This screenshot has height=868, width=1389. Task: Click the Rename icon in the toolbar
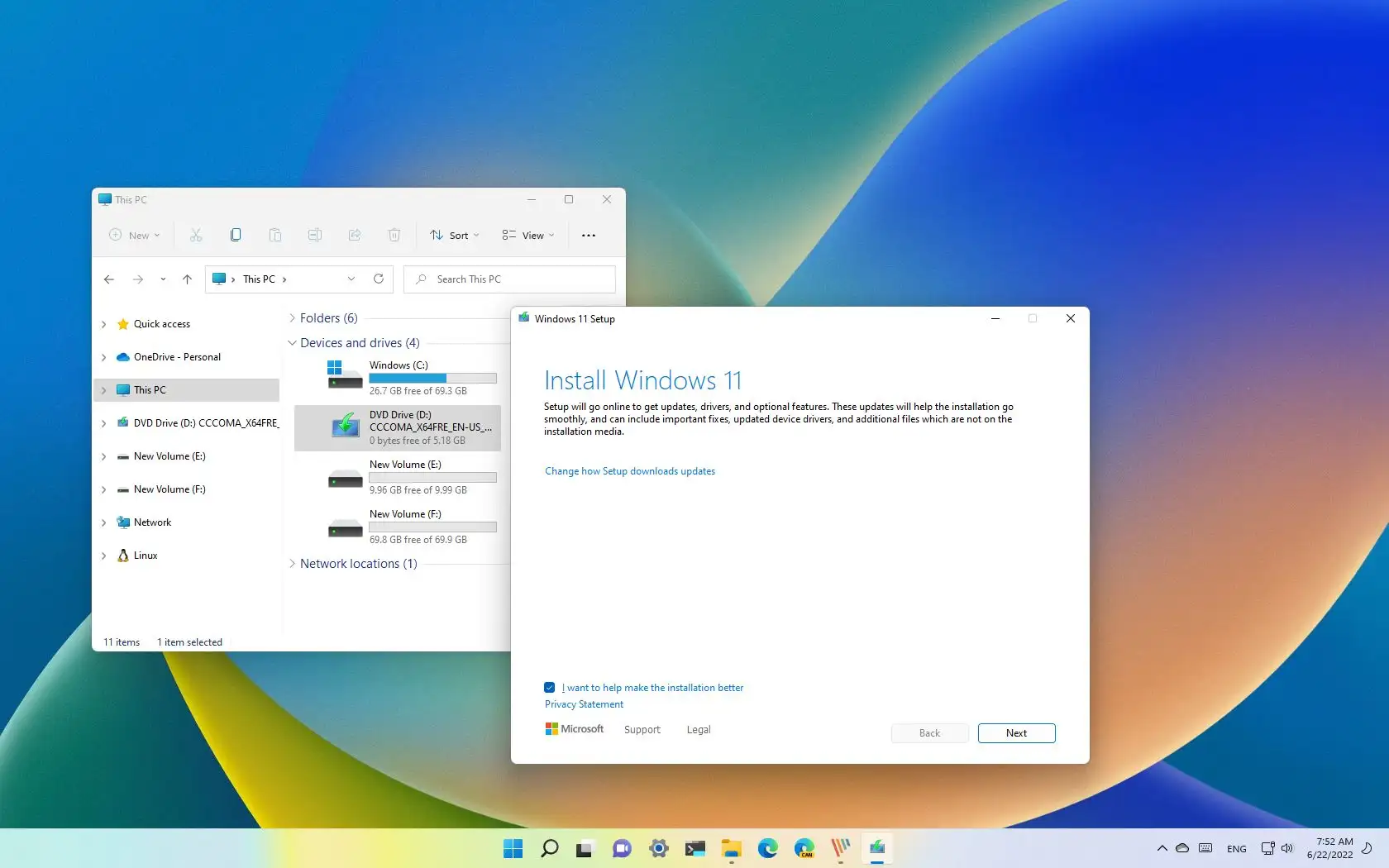click(315, 235)
